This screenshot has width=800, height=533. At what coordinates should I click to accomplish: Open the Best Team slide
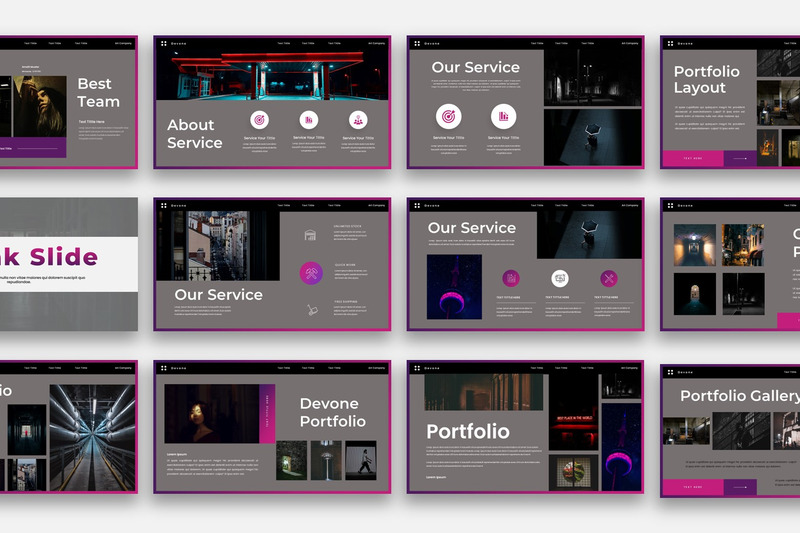coord(68,102)
